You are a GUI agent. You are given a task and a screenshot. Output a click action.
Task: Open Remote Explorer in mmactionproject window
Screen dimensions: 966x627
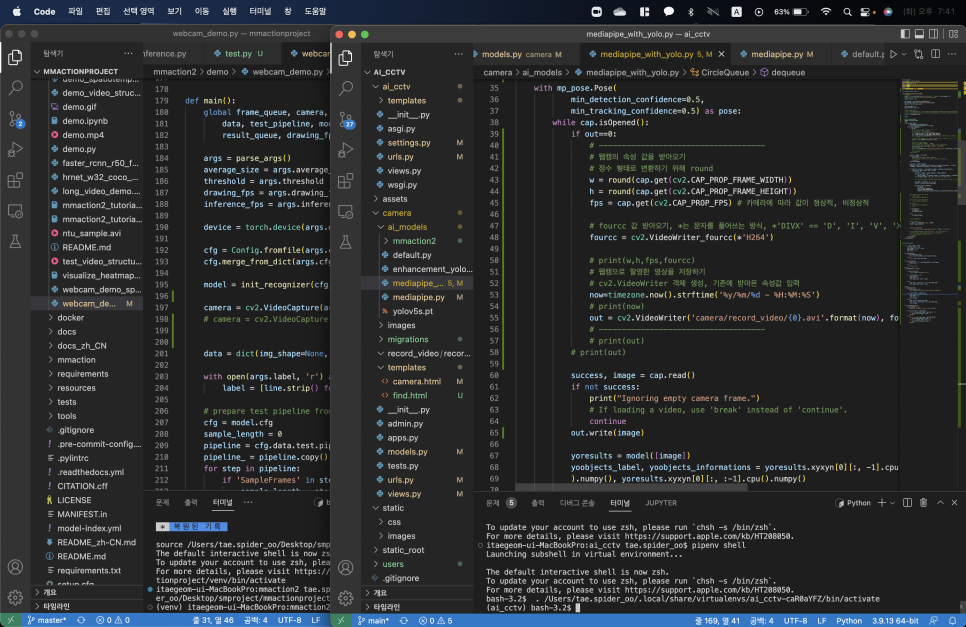pyautogui.click(x=15, y=211)
